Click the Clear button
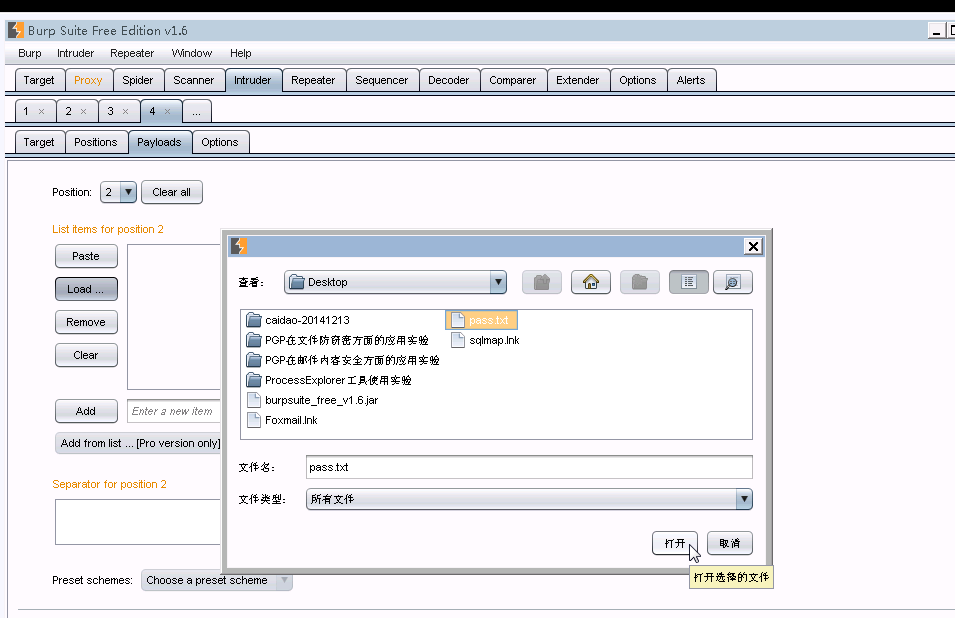The height and width of the screenshot is (618, 955). coord(86,355)
